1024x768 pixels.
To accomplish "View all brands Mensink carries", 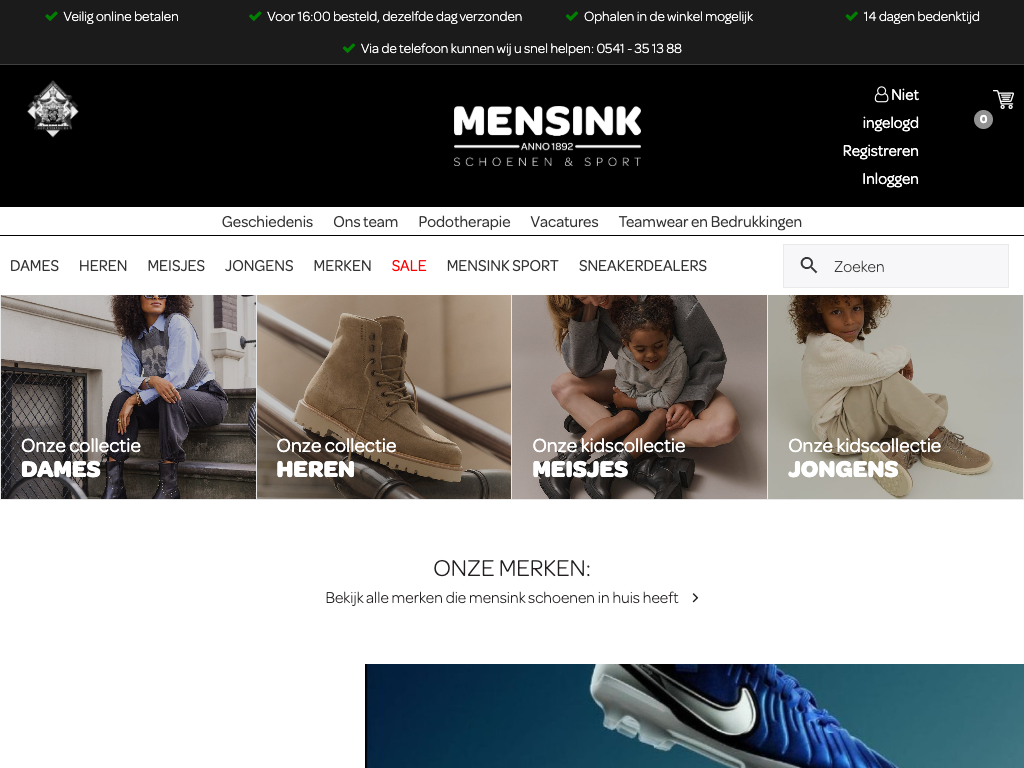I will 502,598.
